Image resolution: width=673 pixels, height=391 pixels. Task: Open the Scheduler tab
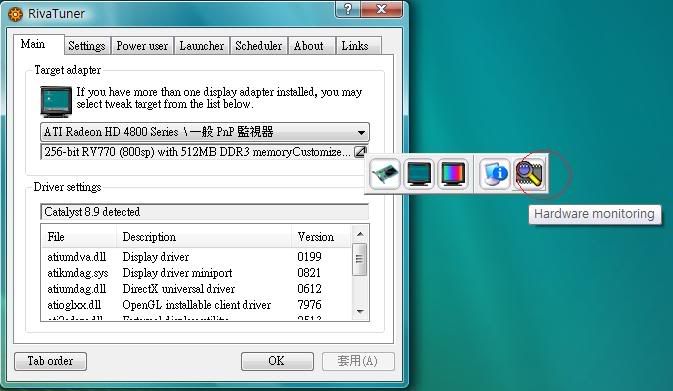coord(259,46)
